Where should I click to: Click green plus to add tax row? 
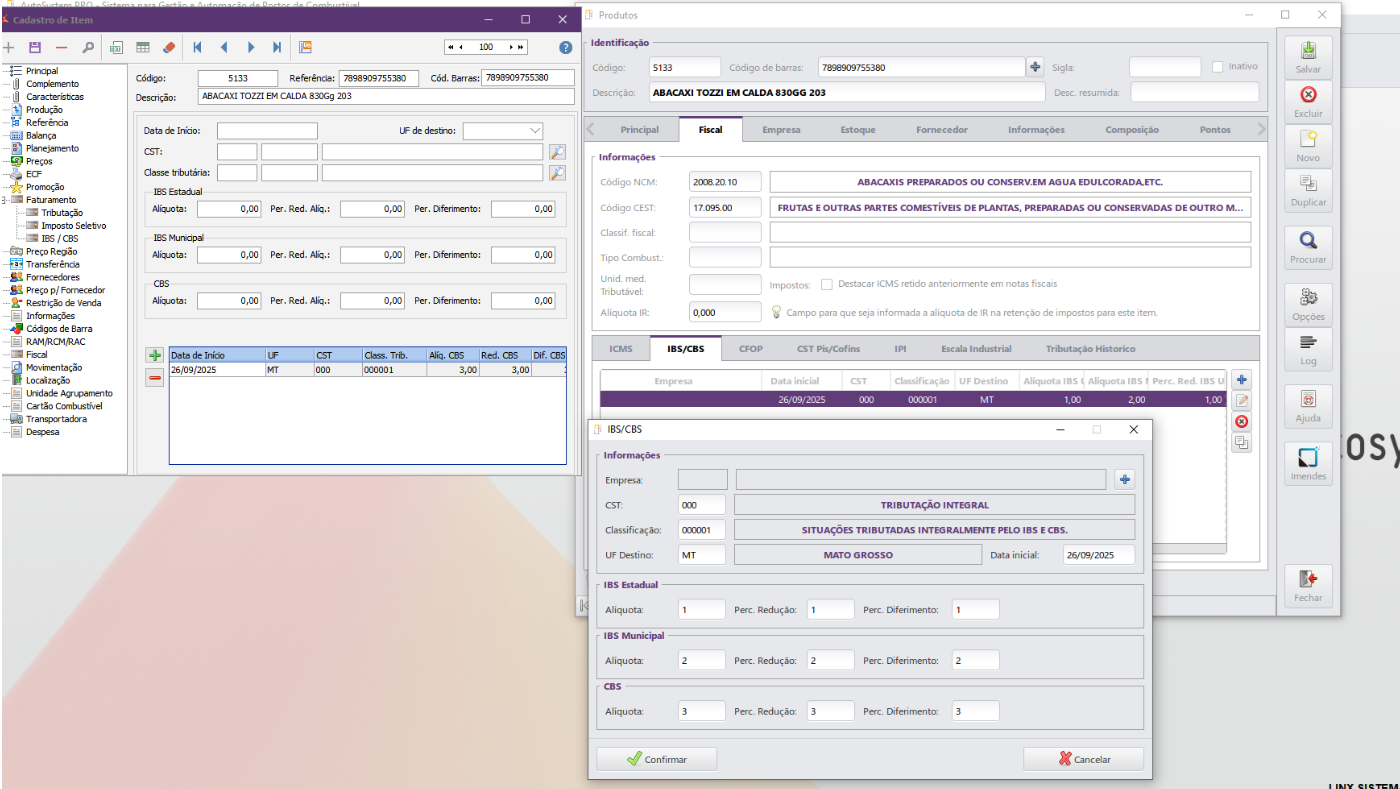155,355
